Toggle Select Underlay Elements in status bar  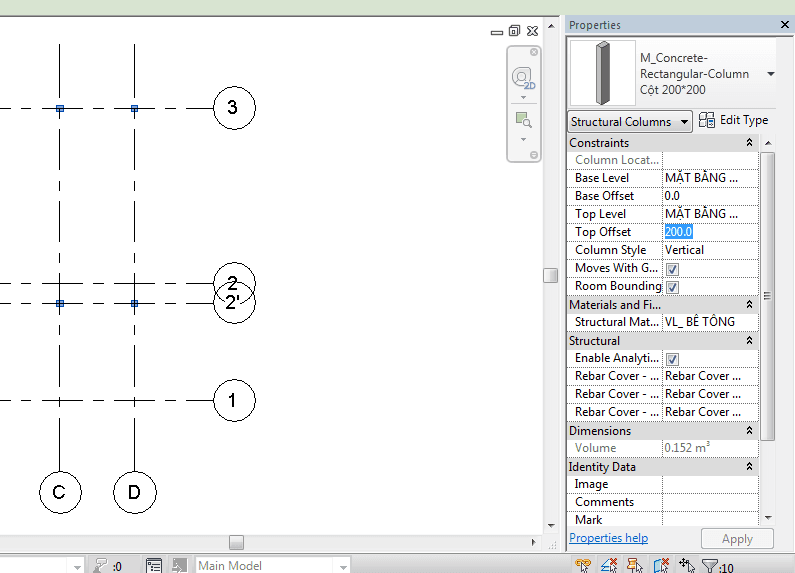pos(608,565)
